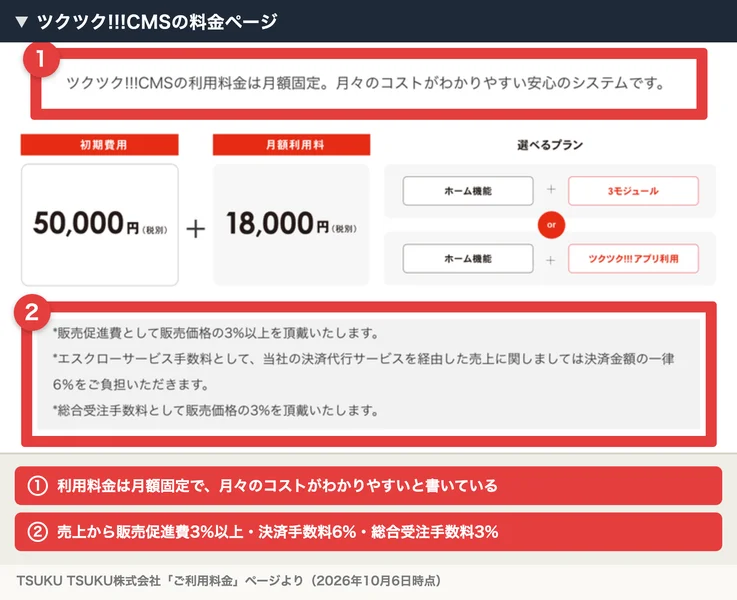Click the red summary bar ① 利用料金は月額固定で

pos(368,485)
